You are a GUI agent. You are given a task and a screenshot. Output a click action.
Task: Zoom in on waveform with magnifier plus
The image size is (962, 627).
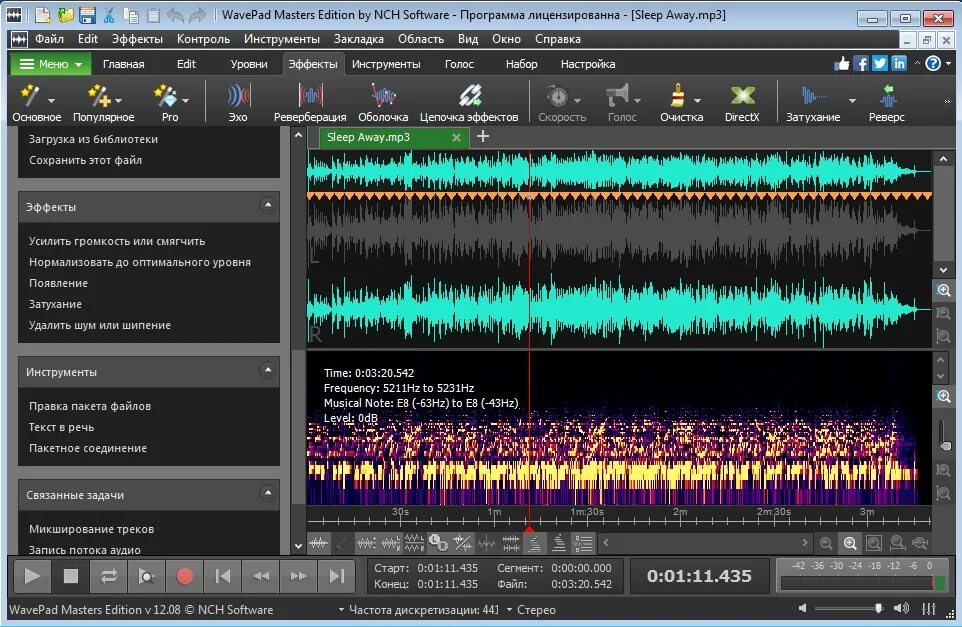coord(944,290)
